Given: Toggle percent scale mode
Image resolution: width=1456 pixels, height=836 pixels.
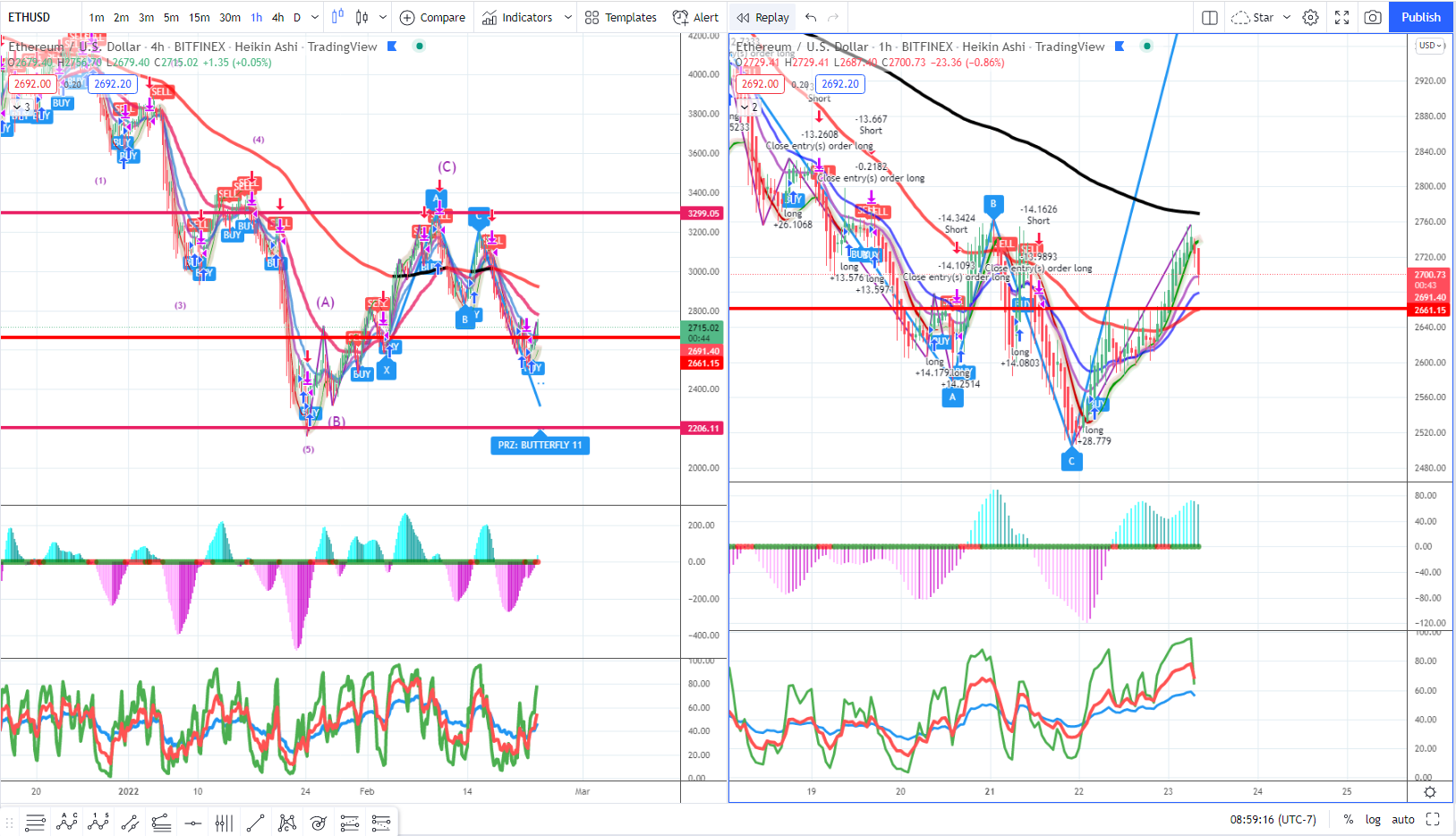Looking at the screenshot, I should click(1348, 819).
